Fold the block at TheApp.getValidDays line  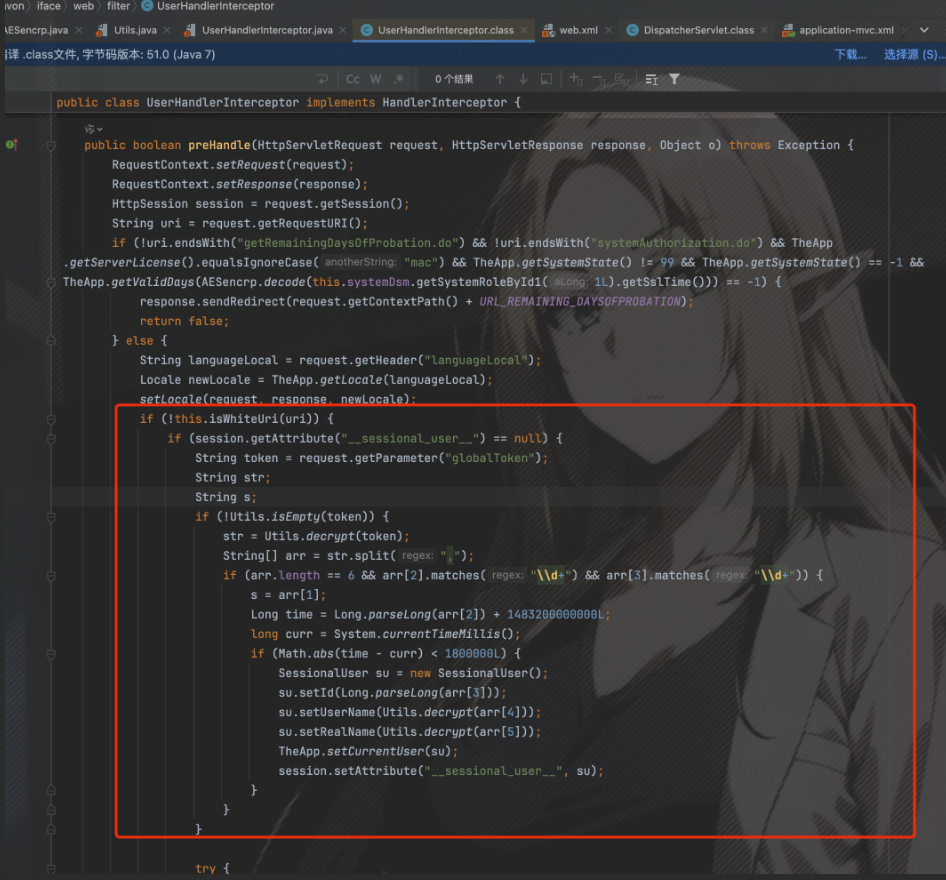click(x=51, y=282)
